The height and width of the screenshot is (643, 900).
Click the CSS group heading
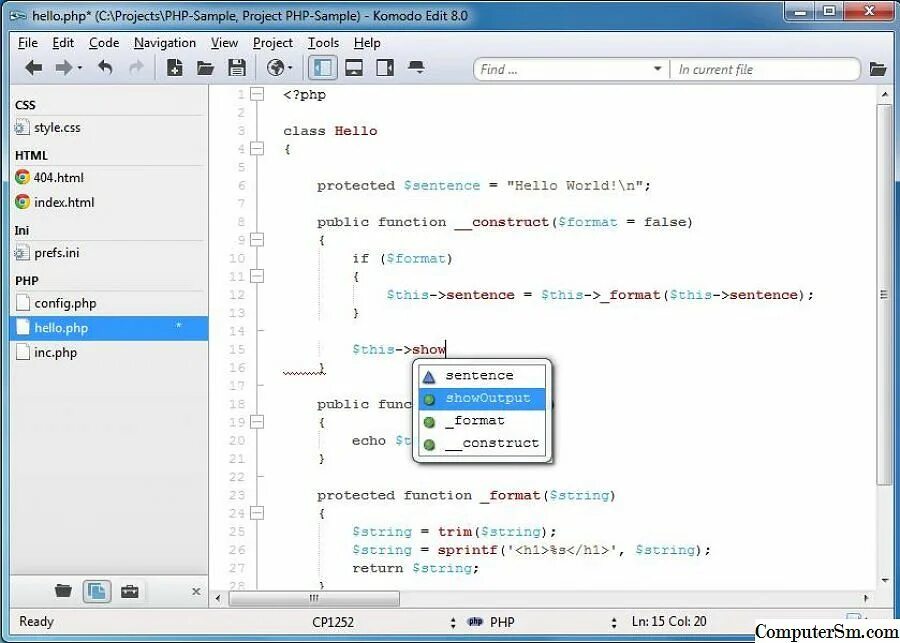click(25, 105)
